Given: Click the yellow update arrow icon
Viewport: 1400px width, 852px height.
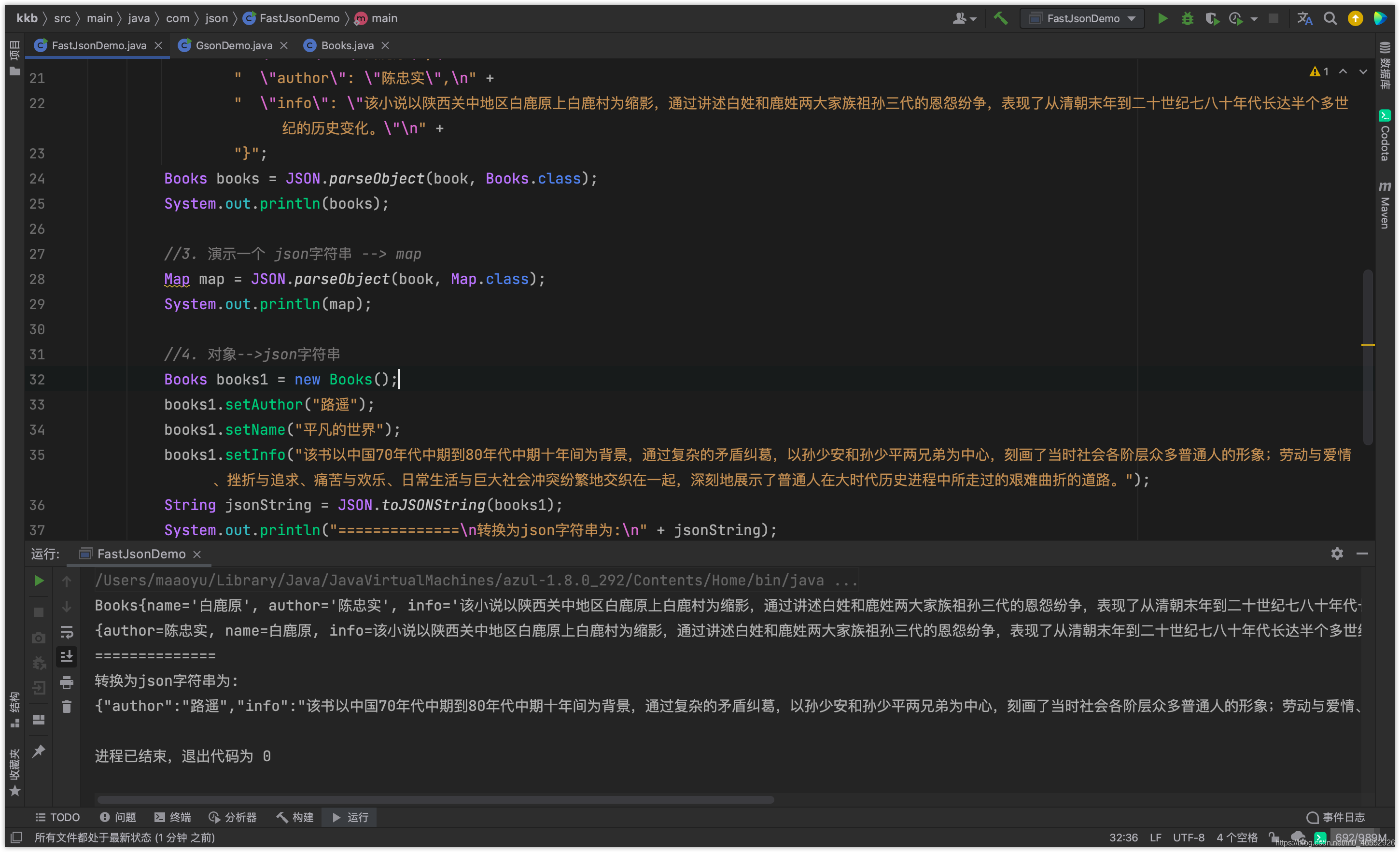Looking at the screenshot, I should click(1355, 19).
